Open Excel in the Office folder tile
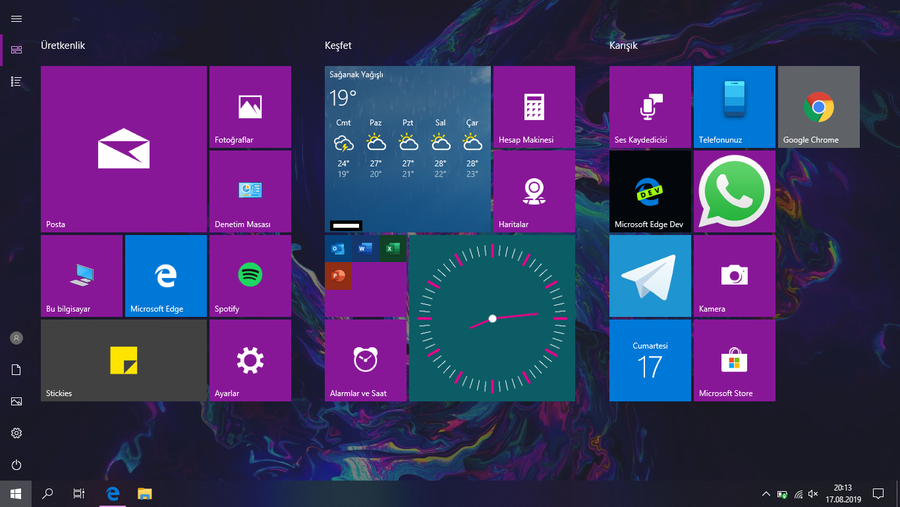 coord(393,249)
